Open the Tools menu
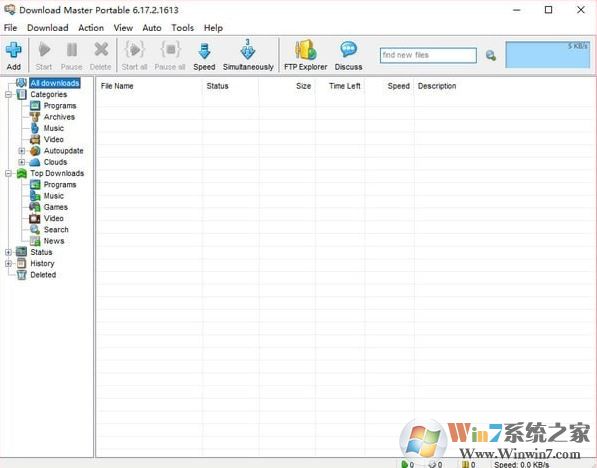 click(182, 28)
